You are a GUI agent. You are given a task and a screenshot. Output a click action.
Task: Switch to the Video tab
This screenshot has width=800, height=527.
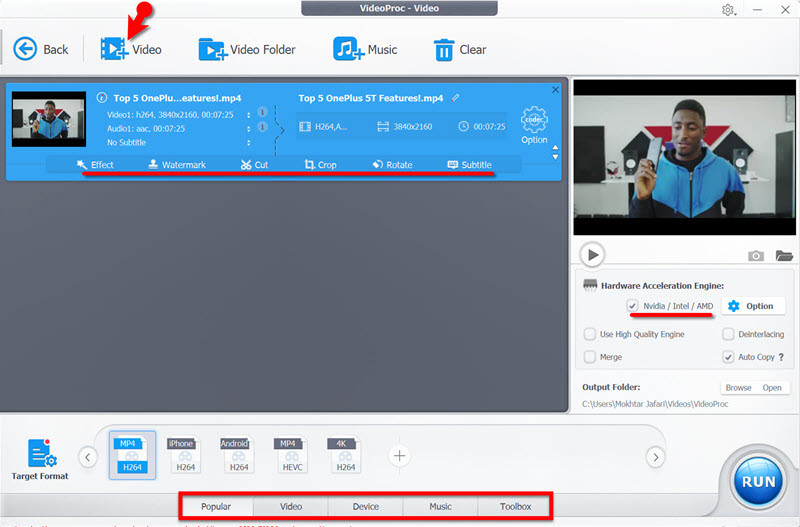(291, 507)
